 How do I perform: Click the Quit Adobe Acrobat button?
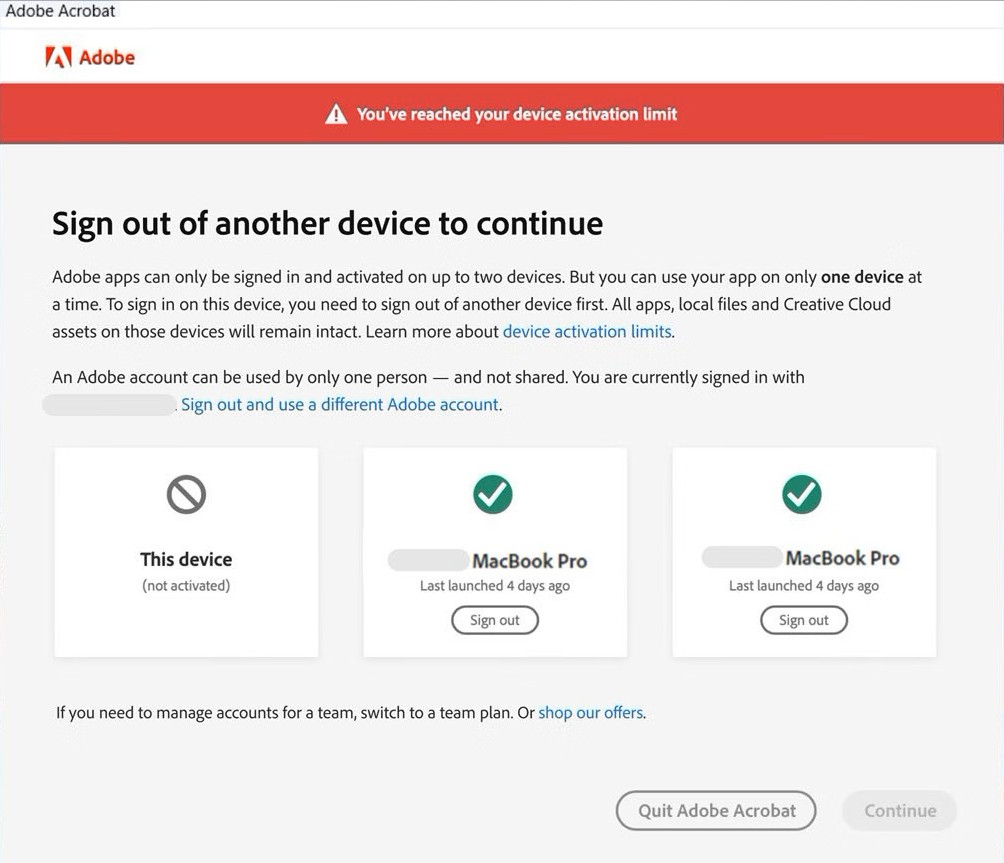pyautogui.click(x=716, y=811)
